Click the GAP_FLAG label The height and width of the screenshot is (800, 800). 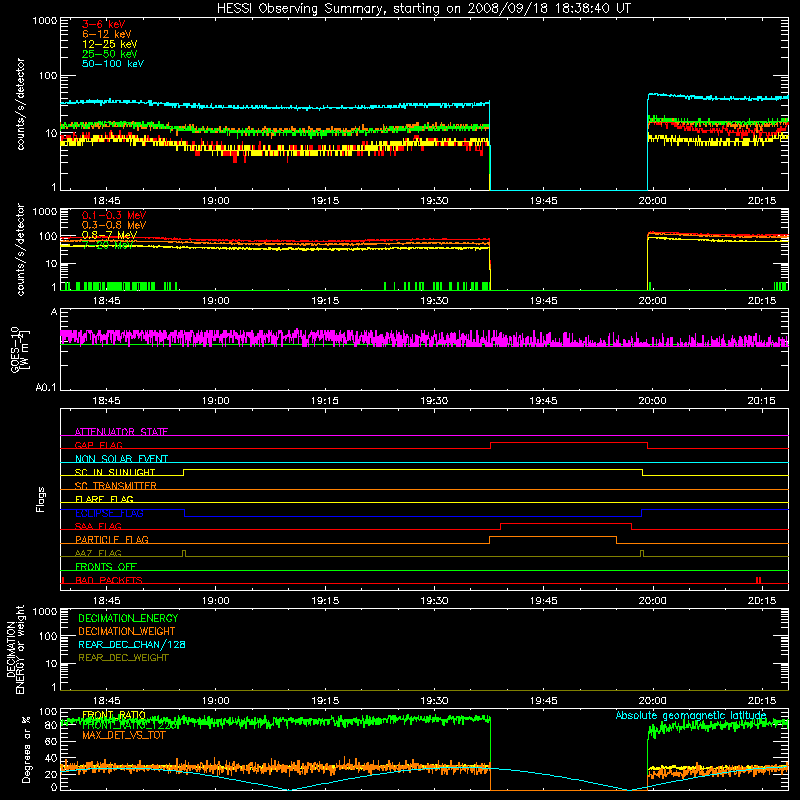pos(98,445)
